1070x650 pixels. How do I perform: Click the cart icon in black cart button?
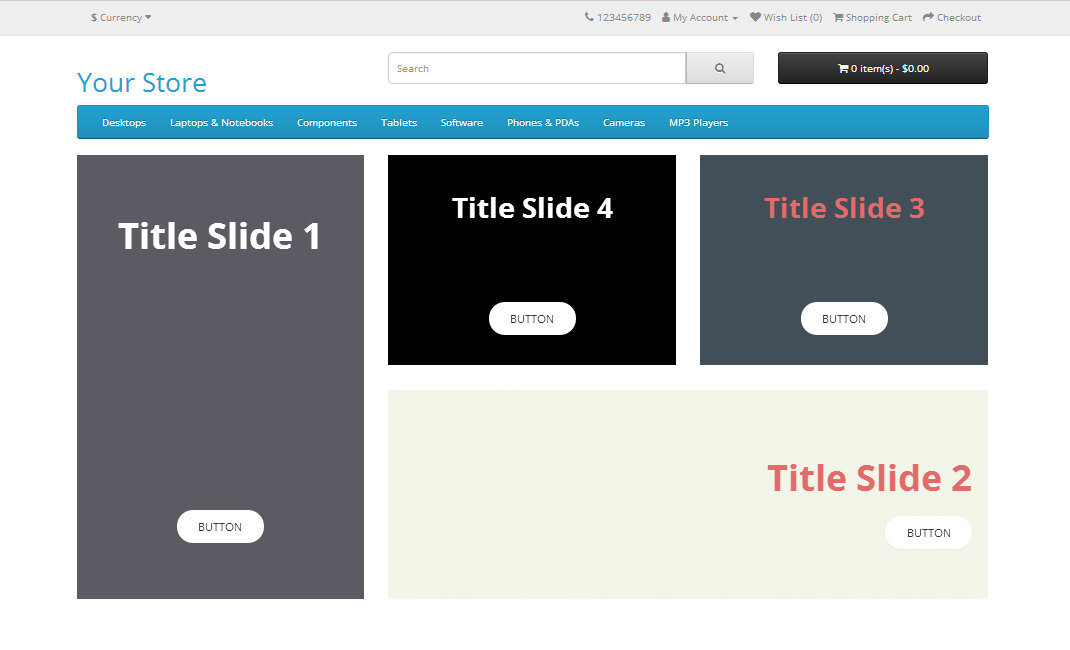843,69
